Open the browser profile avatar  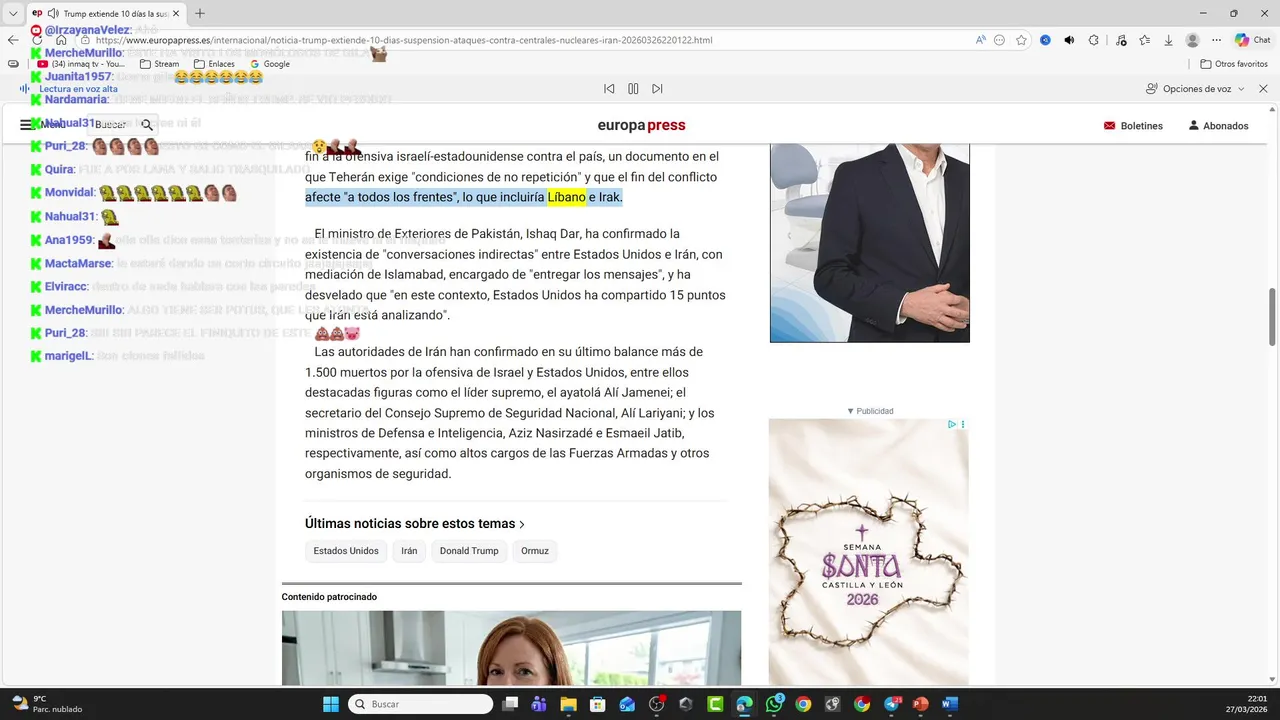coord(1192,40)
